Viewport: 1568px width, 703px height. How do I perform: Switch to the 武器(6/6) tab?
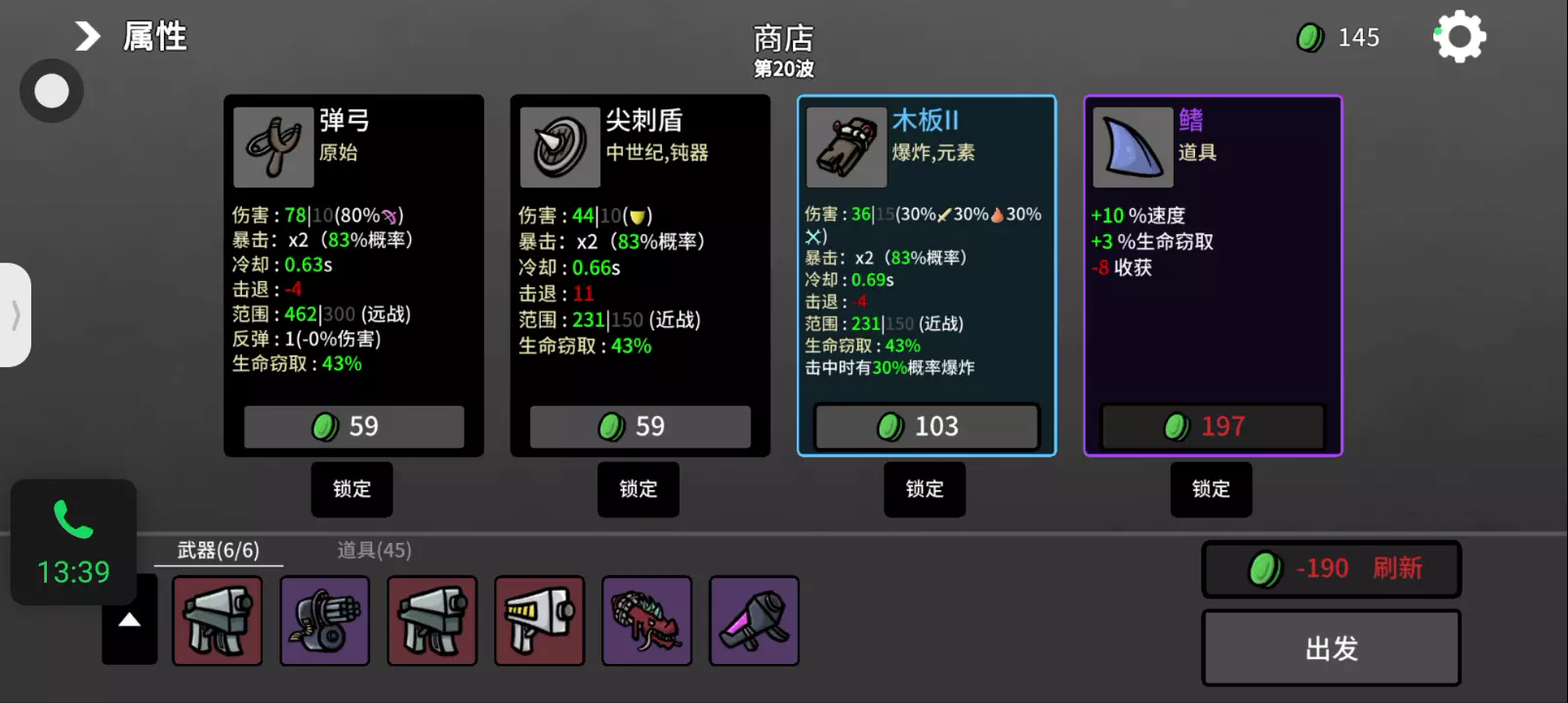point(219,551)
